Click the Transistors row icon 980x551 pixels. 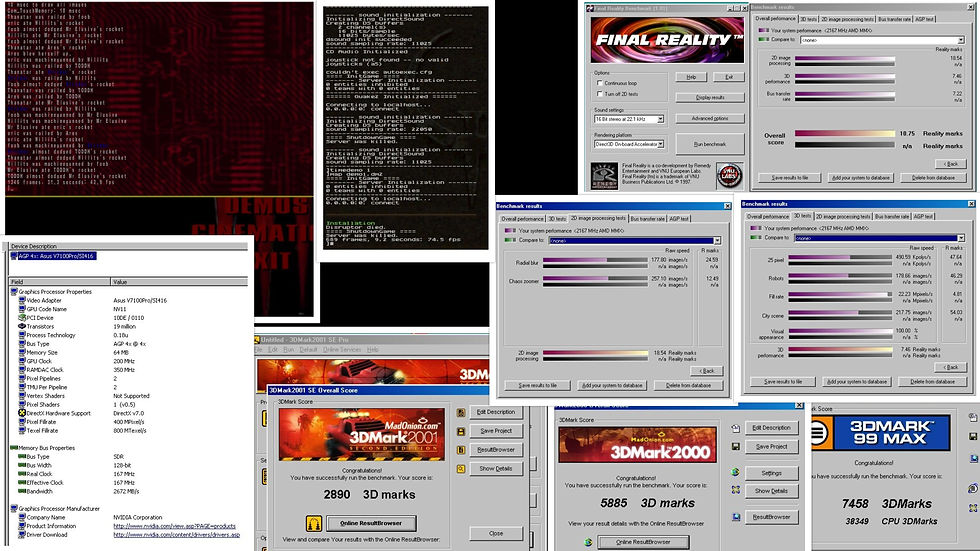(x=22, y=326)
